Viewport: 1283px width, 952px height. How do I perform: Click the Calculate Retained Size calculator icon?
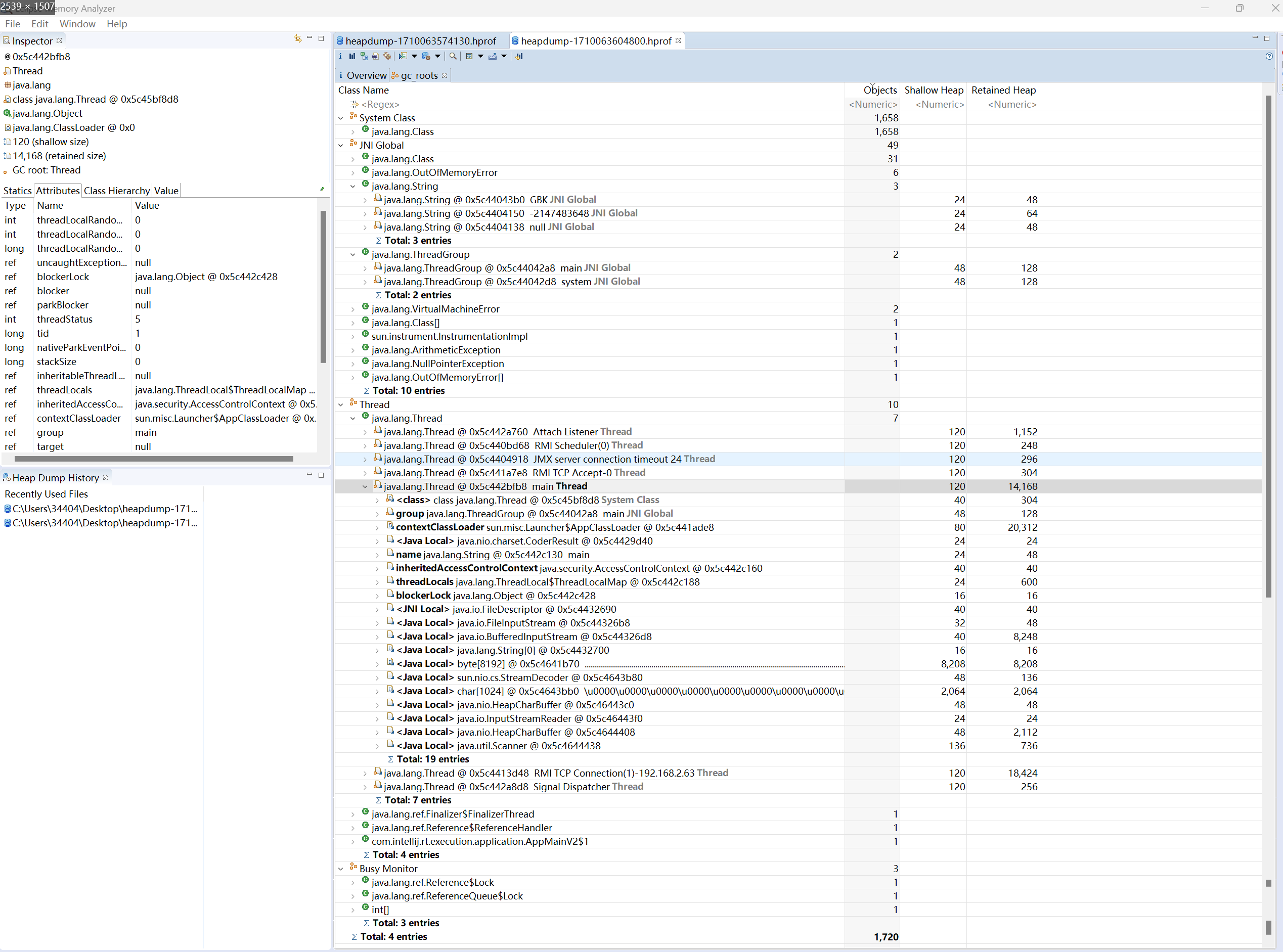pyautogui.click(x=469, y=56)
